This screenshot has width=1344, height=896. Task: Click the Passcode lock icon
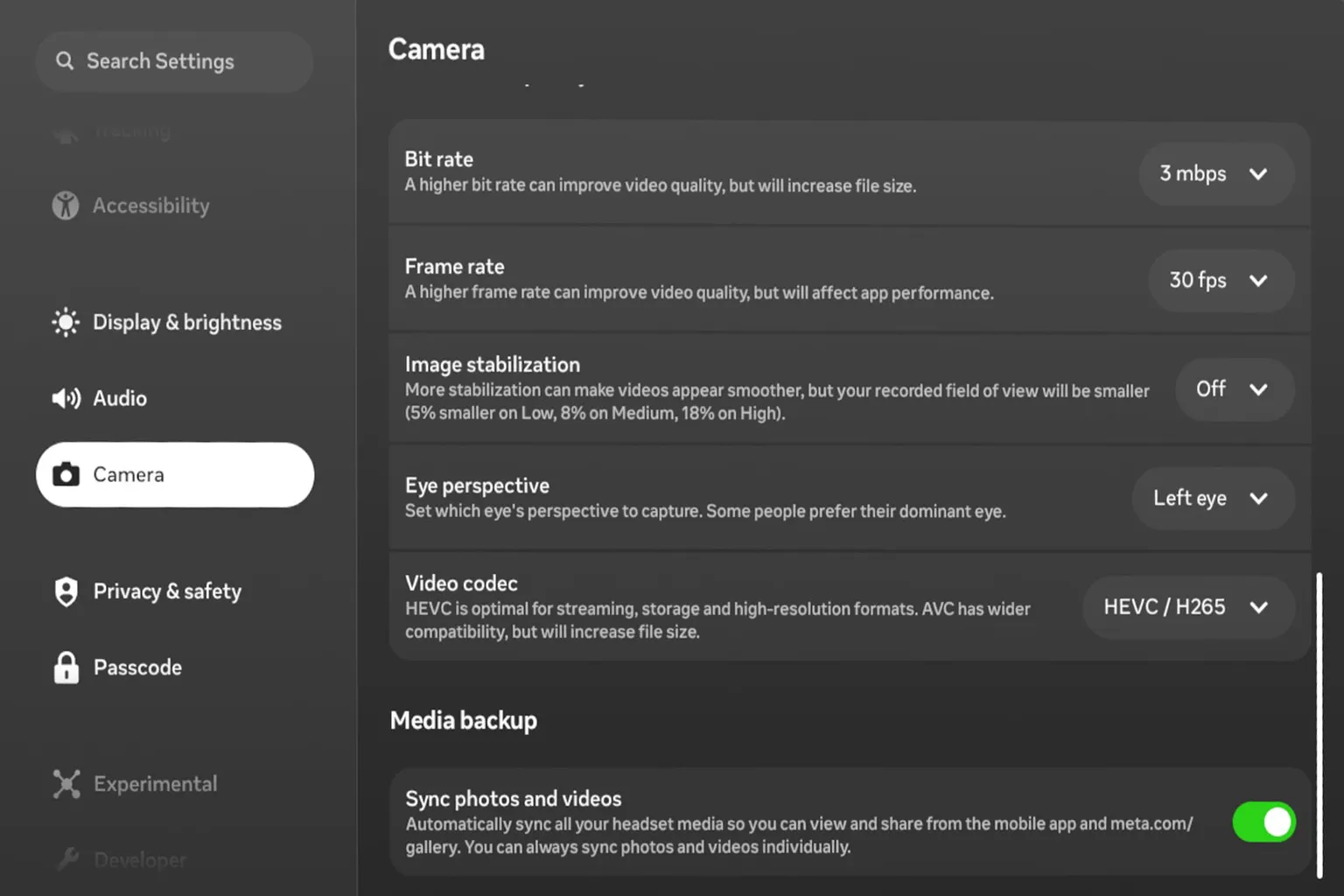(66, 668)
